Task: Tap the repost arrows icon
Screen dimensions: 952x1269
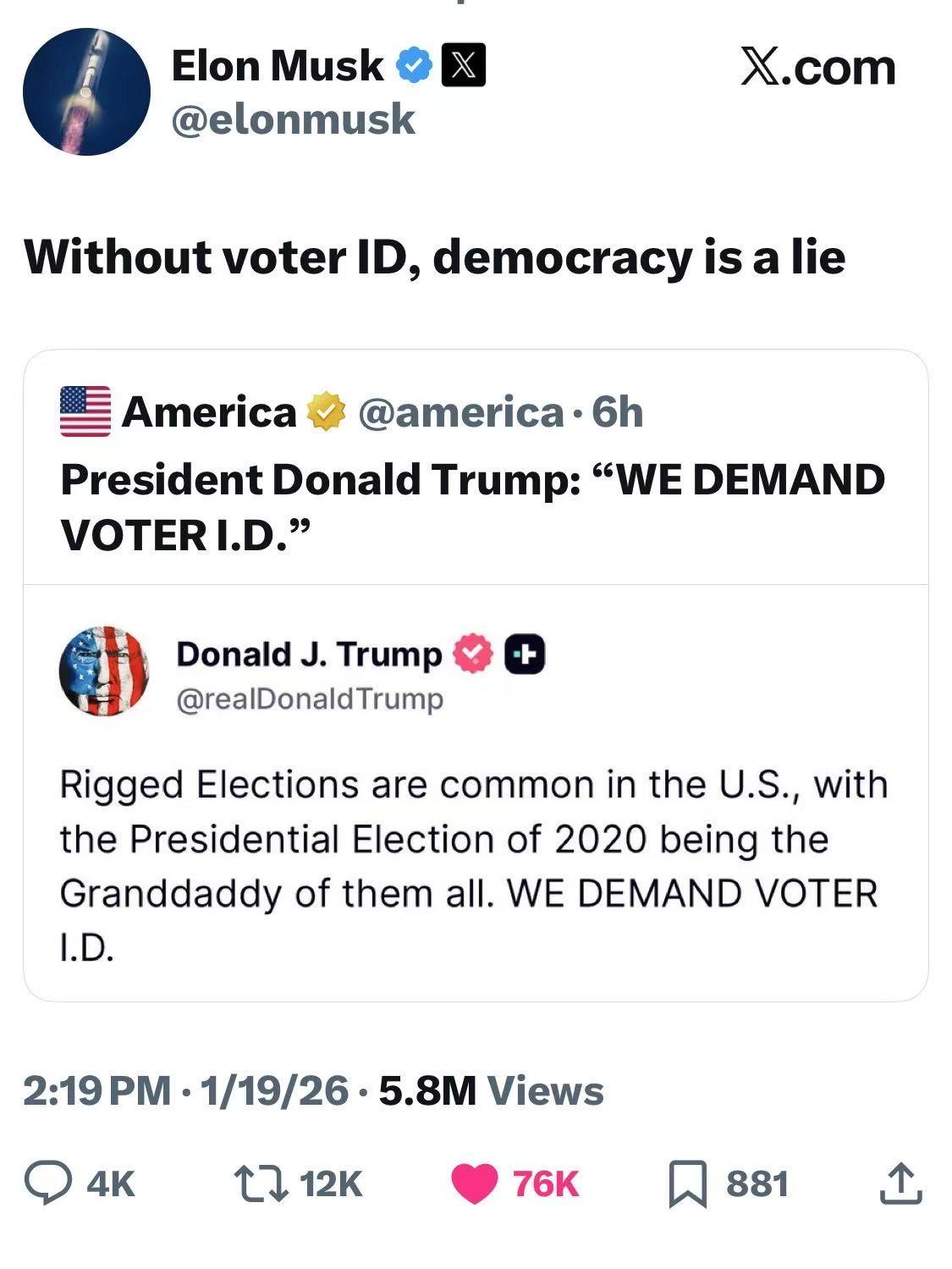Action: (x=258, y=1183)
